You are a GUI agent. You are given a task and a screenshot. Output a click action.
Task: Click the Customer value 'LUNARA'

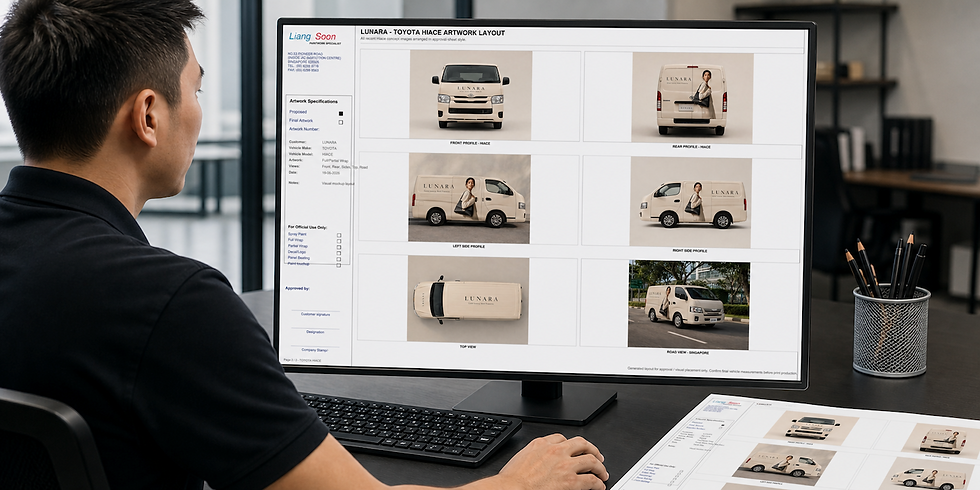click(x=329, y=142)
